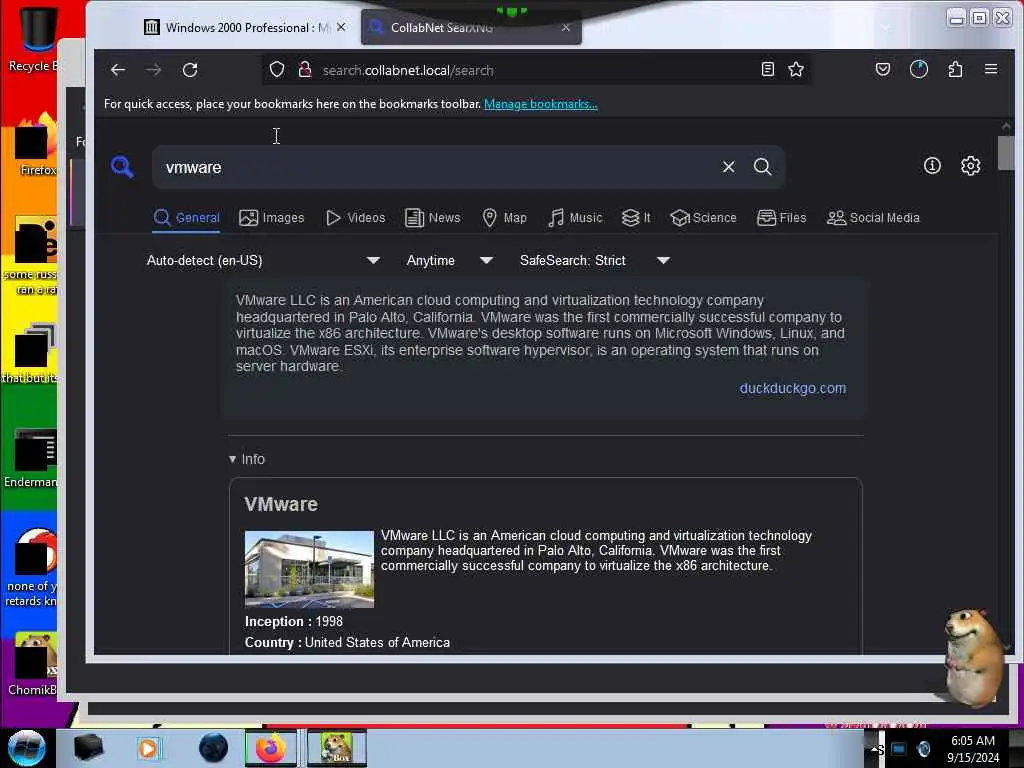Click the VMware infobox heading
The height and width of the screenshot is (768, 1024).
coord(281,504)
